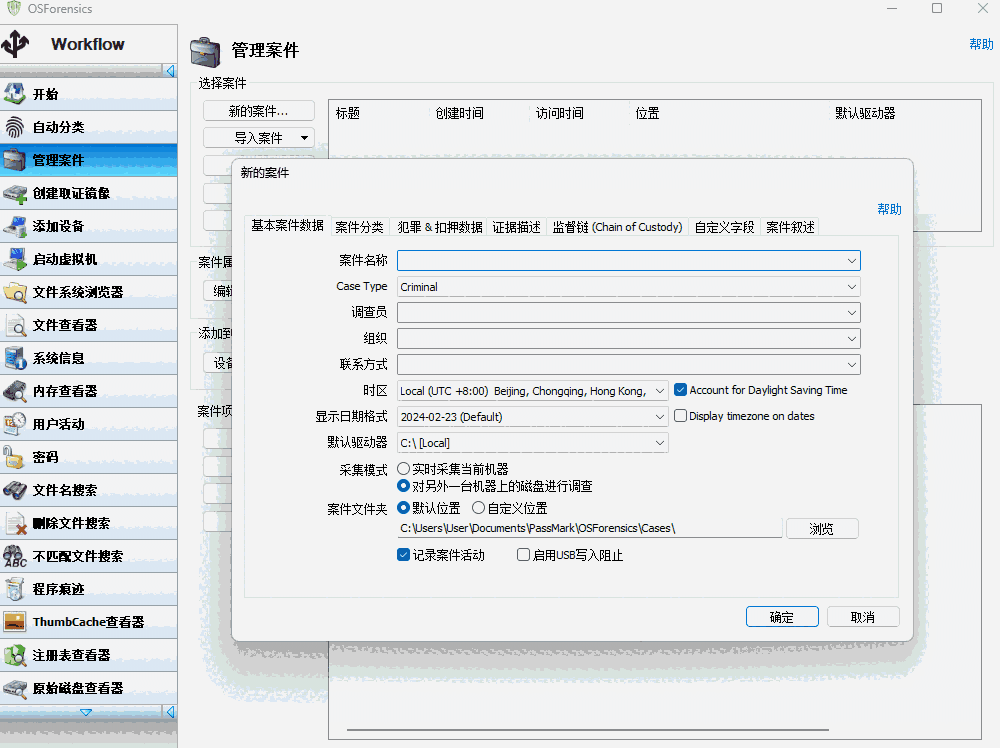This screenshot has width=1000, height=748.
Task: Open 添加设备 icon in Workflow sidebar
Action: pyautogui.click(x=15, y=226)
